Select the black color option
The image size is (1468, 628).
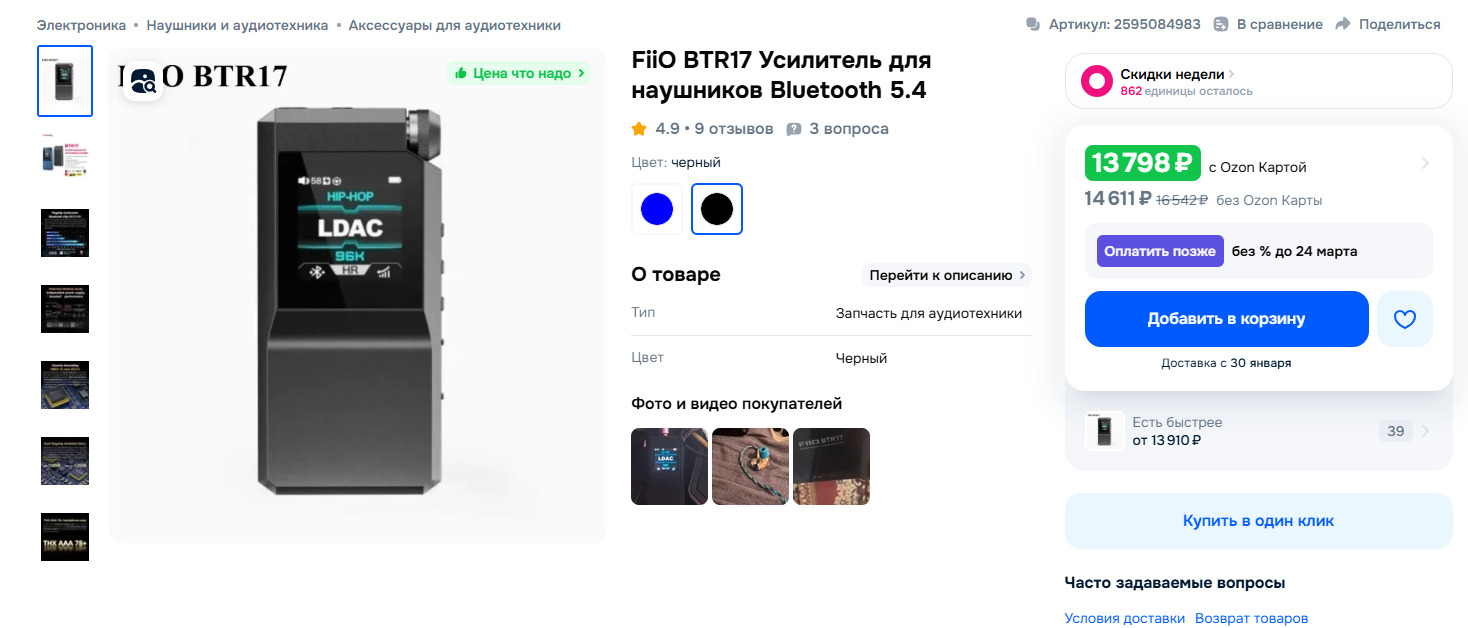click(717, 209)
